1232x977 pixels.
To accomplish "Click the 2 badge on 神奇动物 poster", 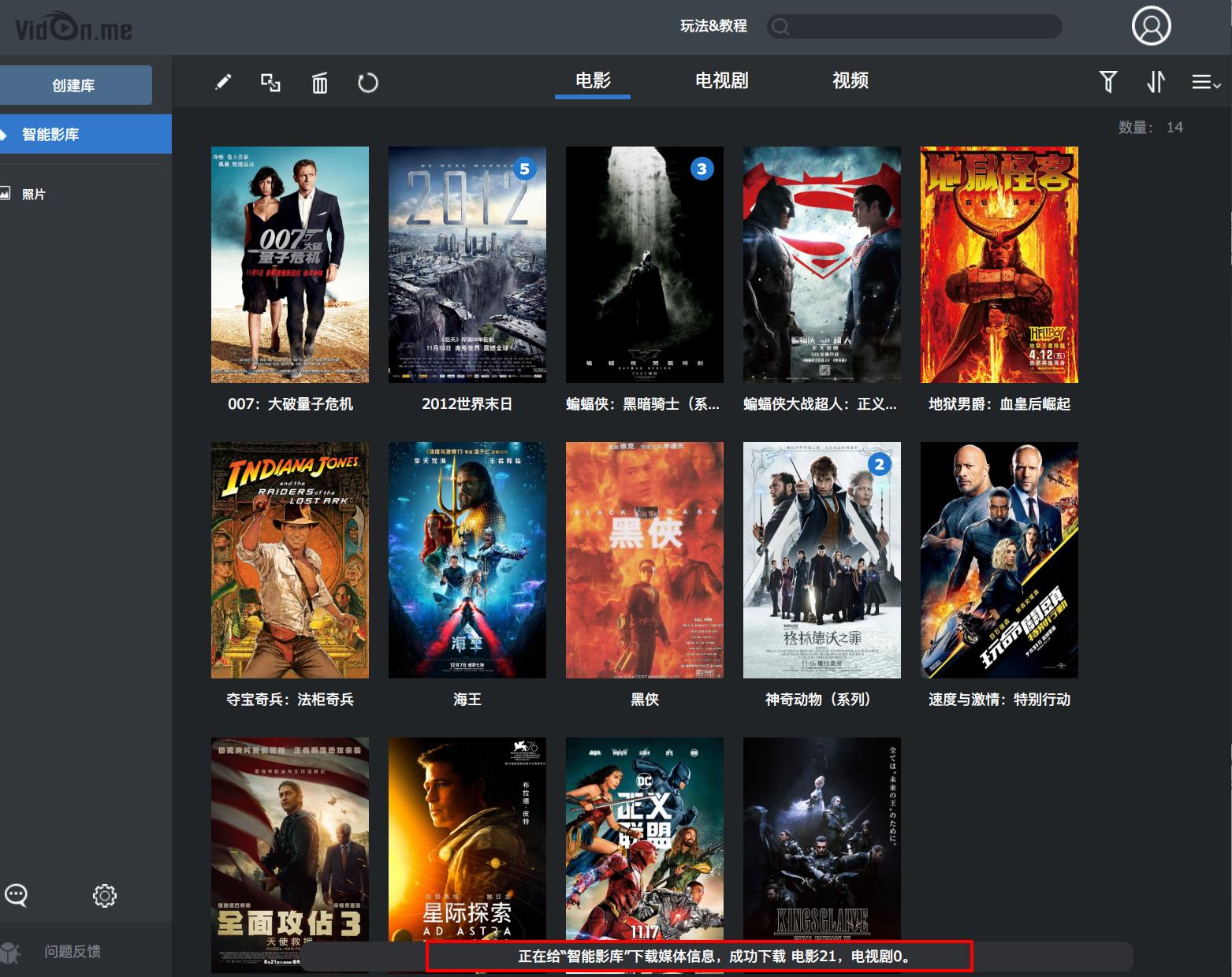I will (880, 464).
